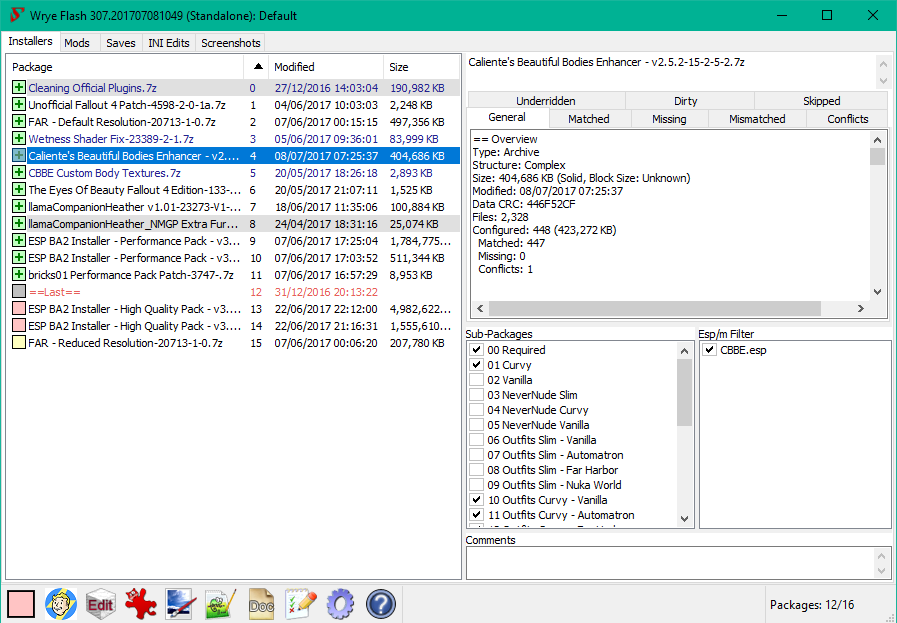The width and height of the screenshot is (897, 623).
Task: Click the status icon next to Unofficial Fallout 4 Patch
Action: point(19,105)
